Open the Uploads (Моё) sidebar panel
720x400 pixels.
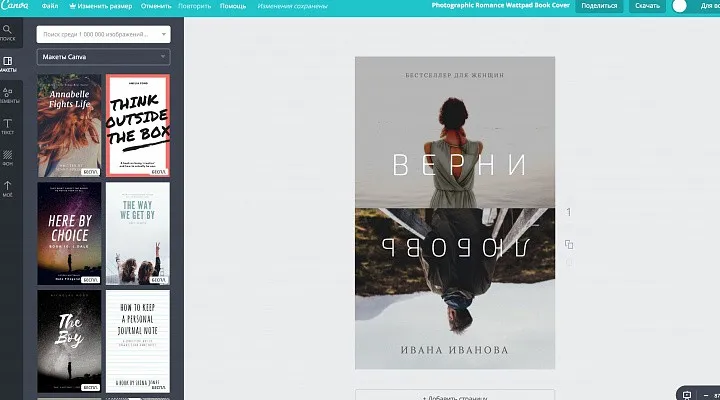tap(8, 188)
